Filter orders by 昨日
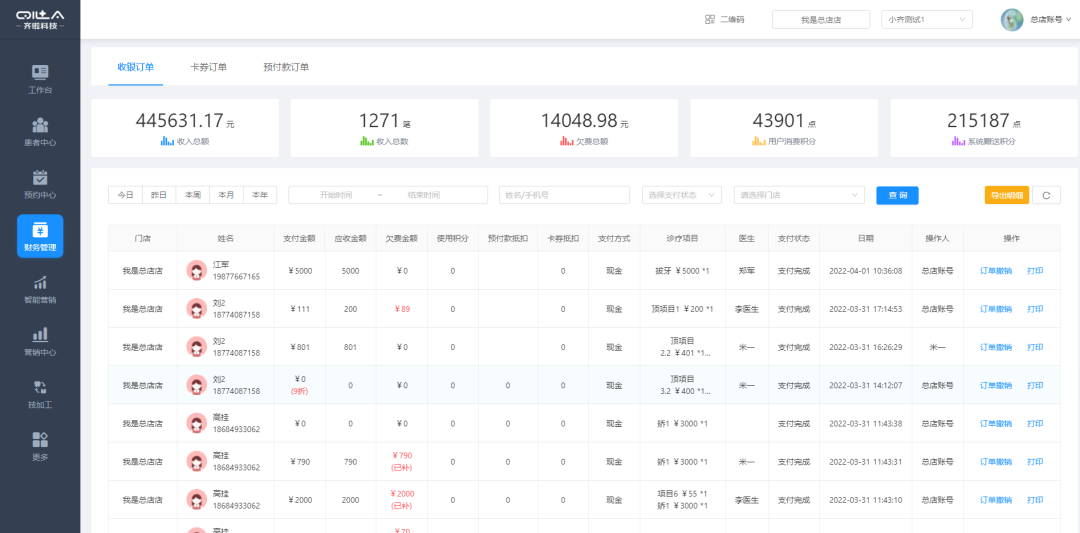This screenshot has height=533, width=1080. (x=159, y=195)
